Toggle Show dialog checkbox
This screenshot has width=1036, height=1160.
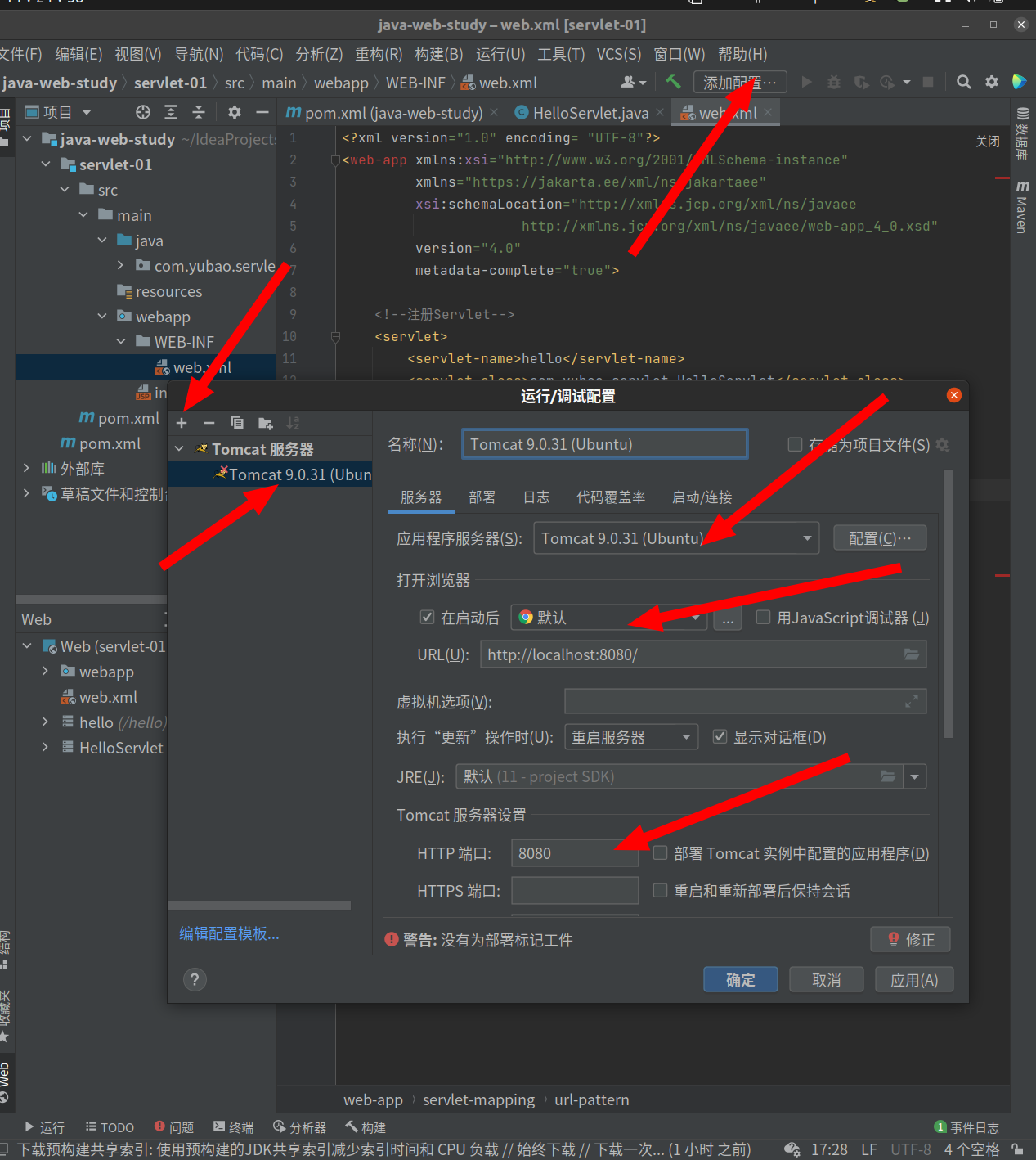720,736
